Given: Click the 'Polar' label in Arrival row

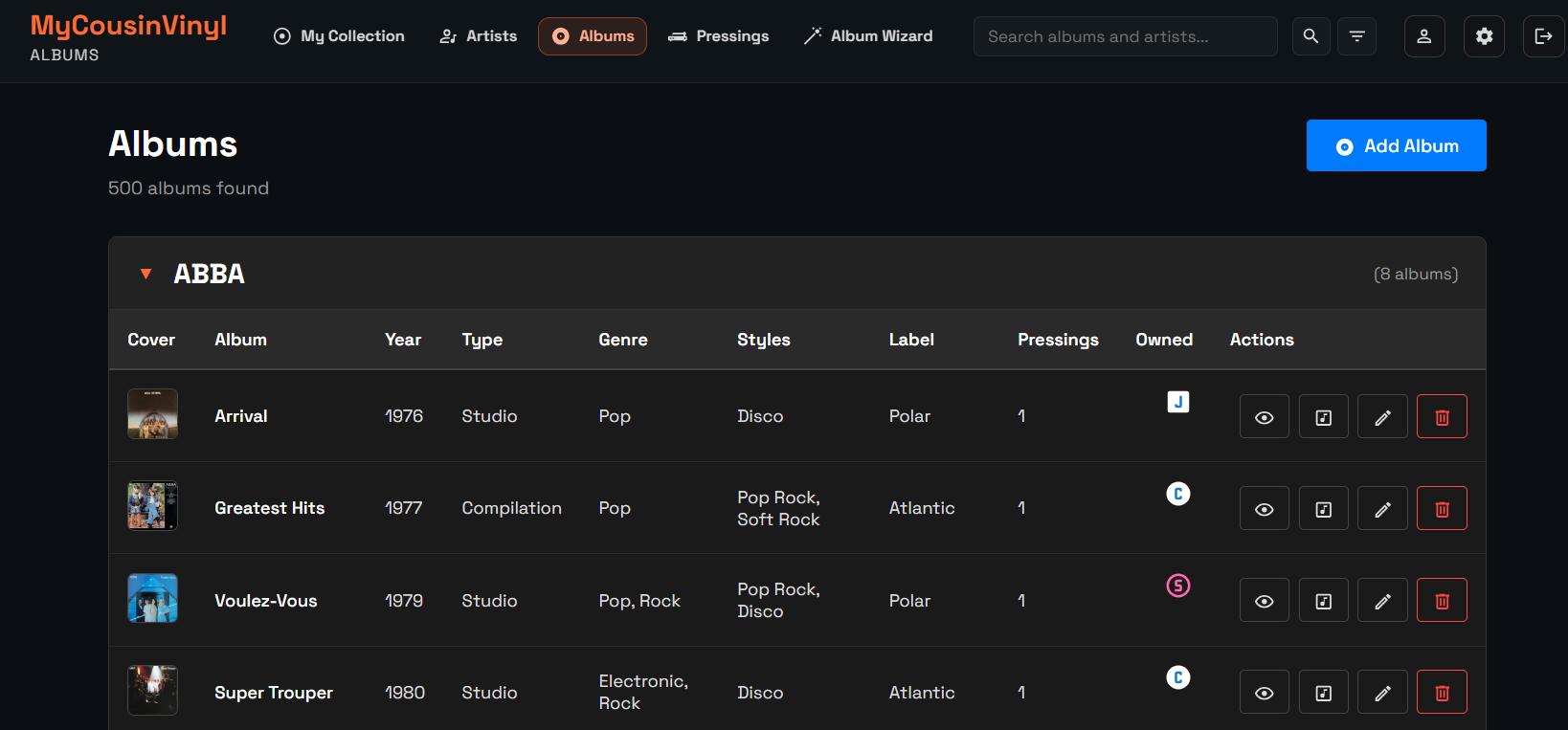Looking at the screenshot, I should point(909,416).
